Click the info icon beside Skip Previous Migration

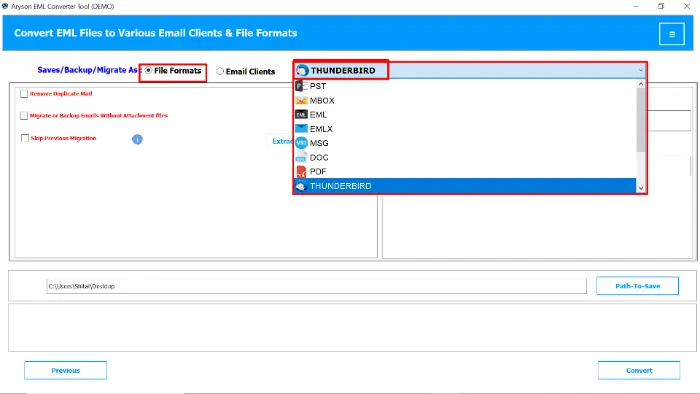[137, 140]
